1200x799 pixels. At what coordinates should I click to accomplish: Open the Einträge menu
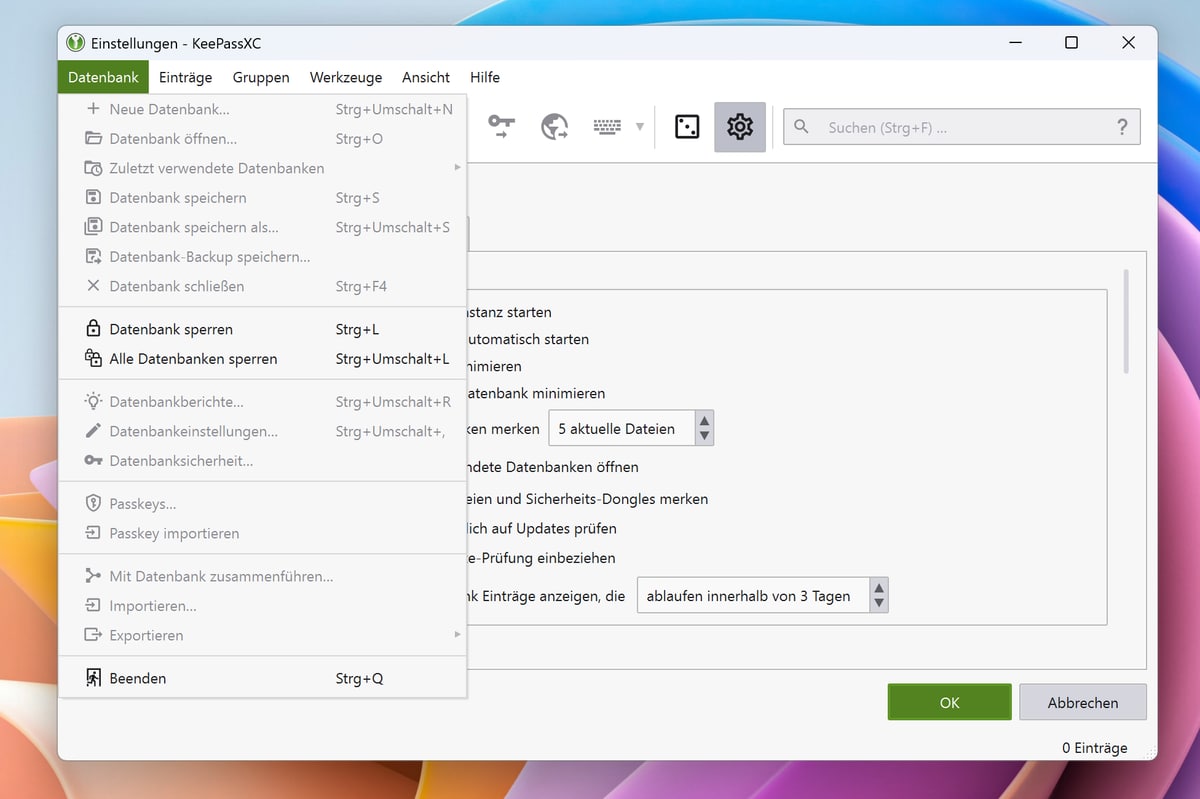coord(185,77)
